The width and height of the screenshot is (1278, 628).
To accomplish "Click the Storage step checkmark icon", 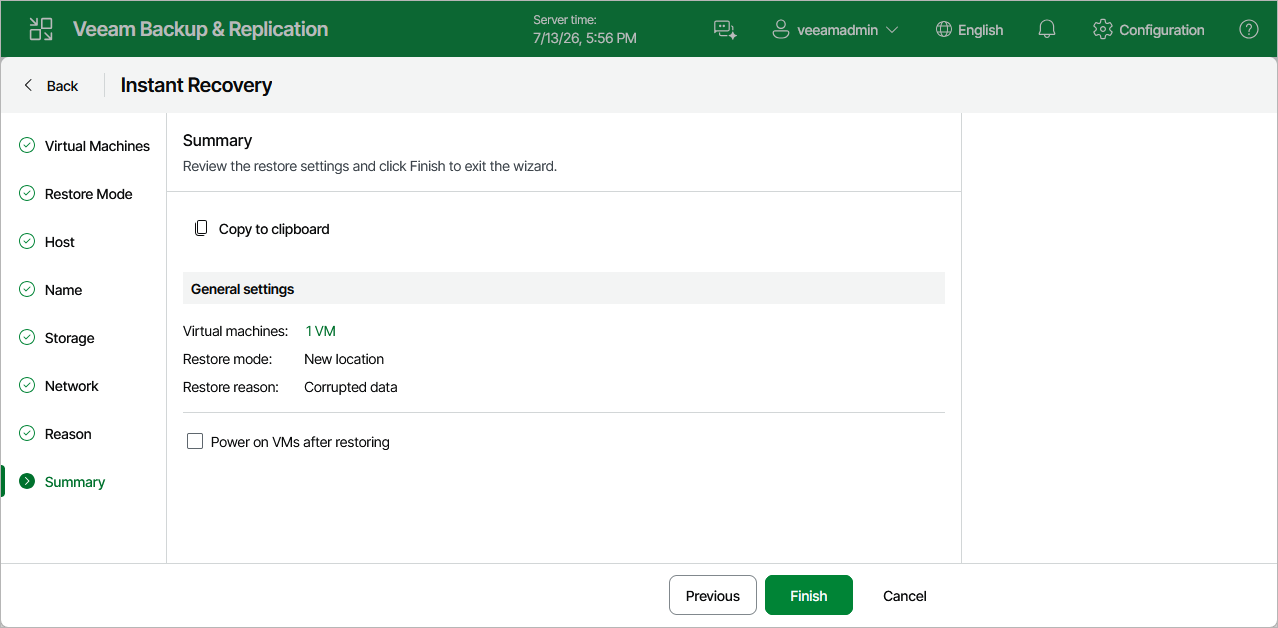I will pos(27,338).
